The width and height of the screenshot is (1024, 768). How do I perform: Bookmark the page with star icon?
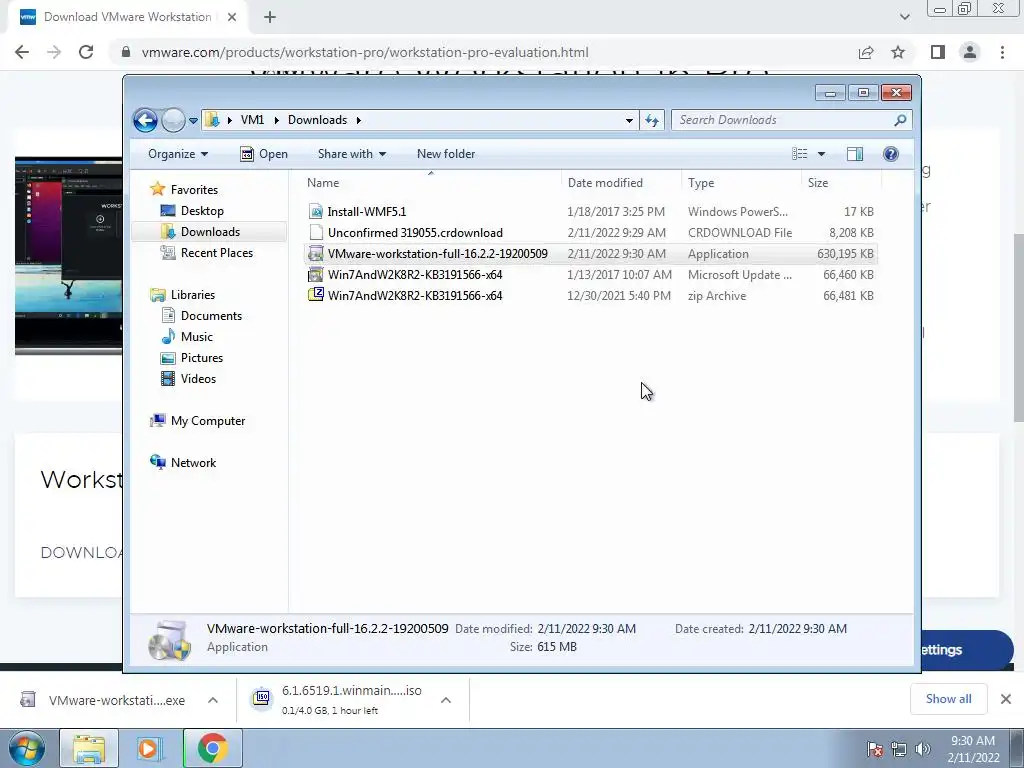coord(898,52)
